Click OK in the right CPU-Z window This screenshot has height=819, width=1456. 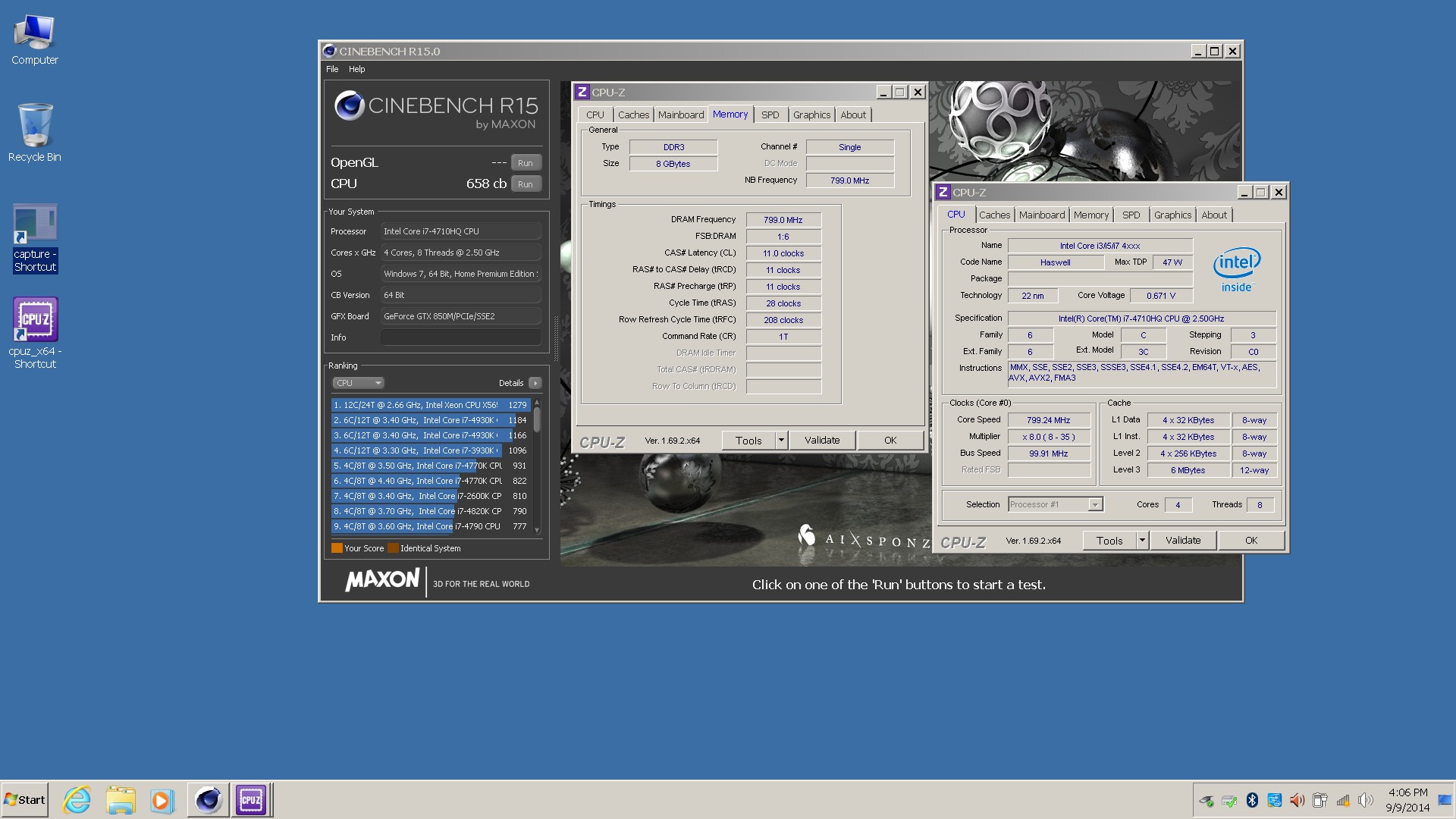(x=1251, y=540)
